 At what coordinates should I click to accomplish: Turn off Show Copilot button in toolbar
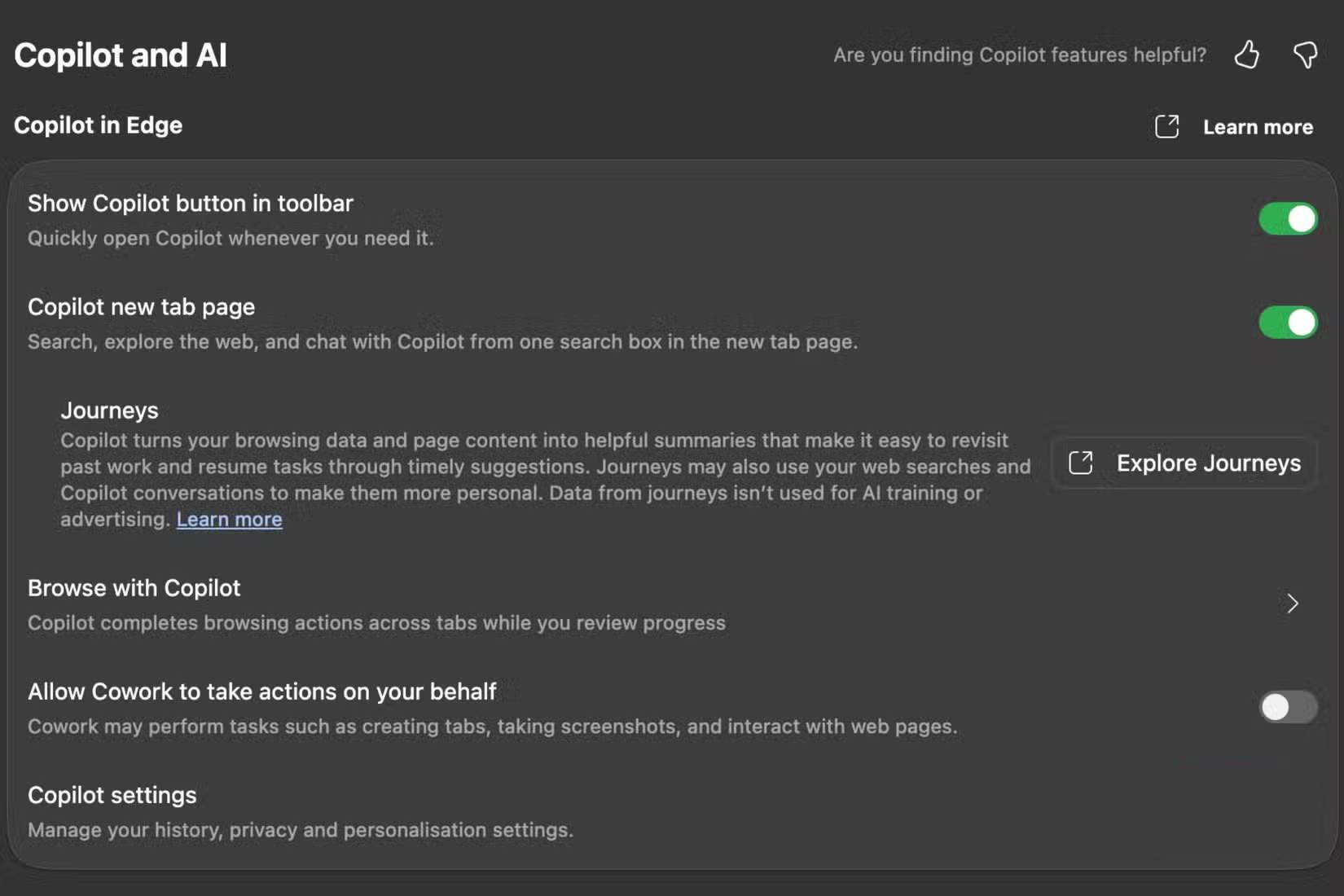pos(1288,219)
